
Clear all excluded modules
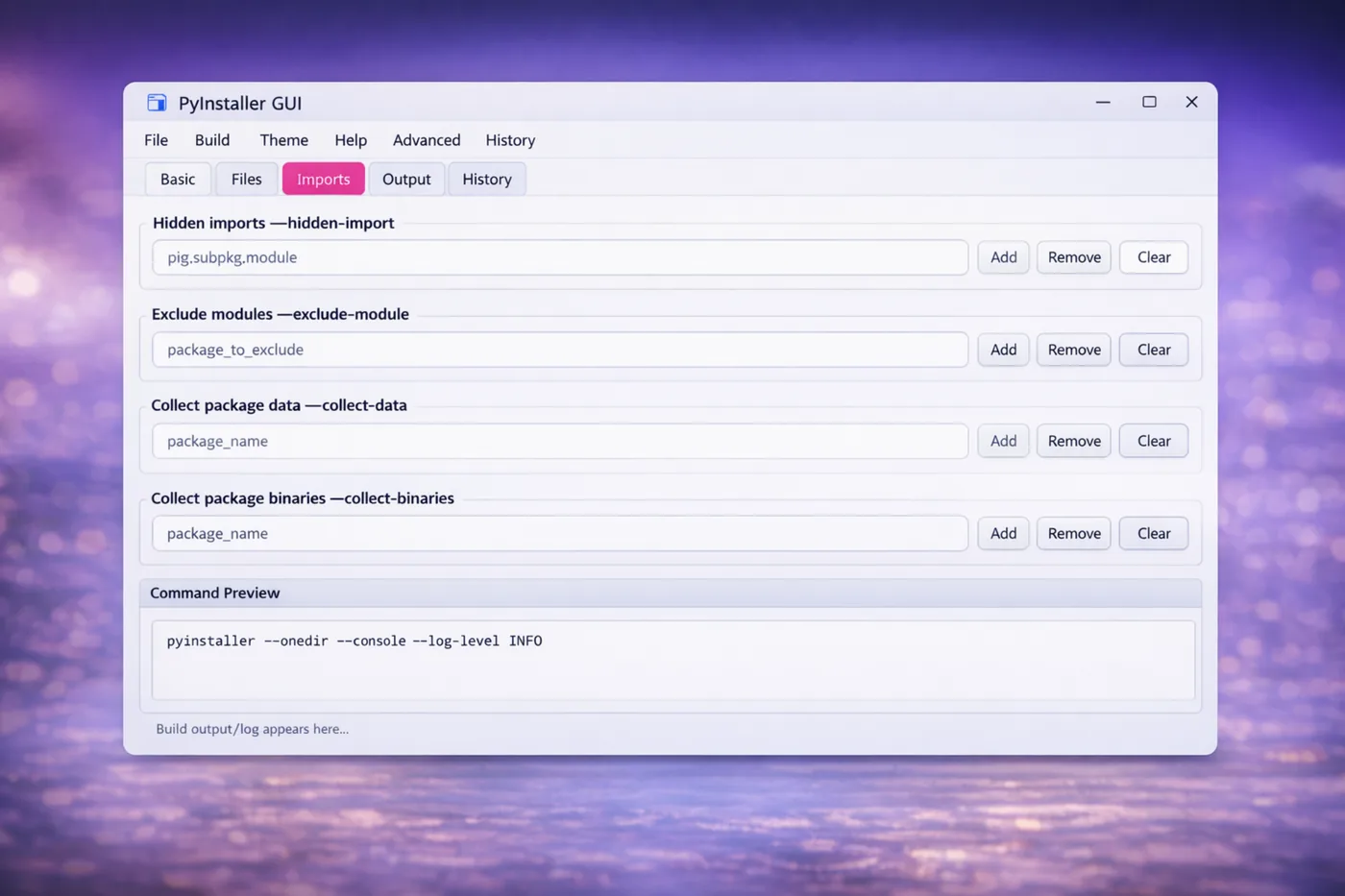click(1153, 349)
